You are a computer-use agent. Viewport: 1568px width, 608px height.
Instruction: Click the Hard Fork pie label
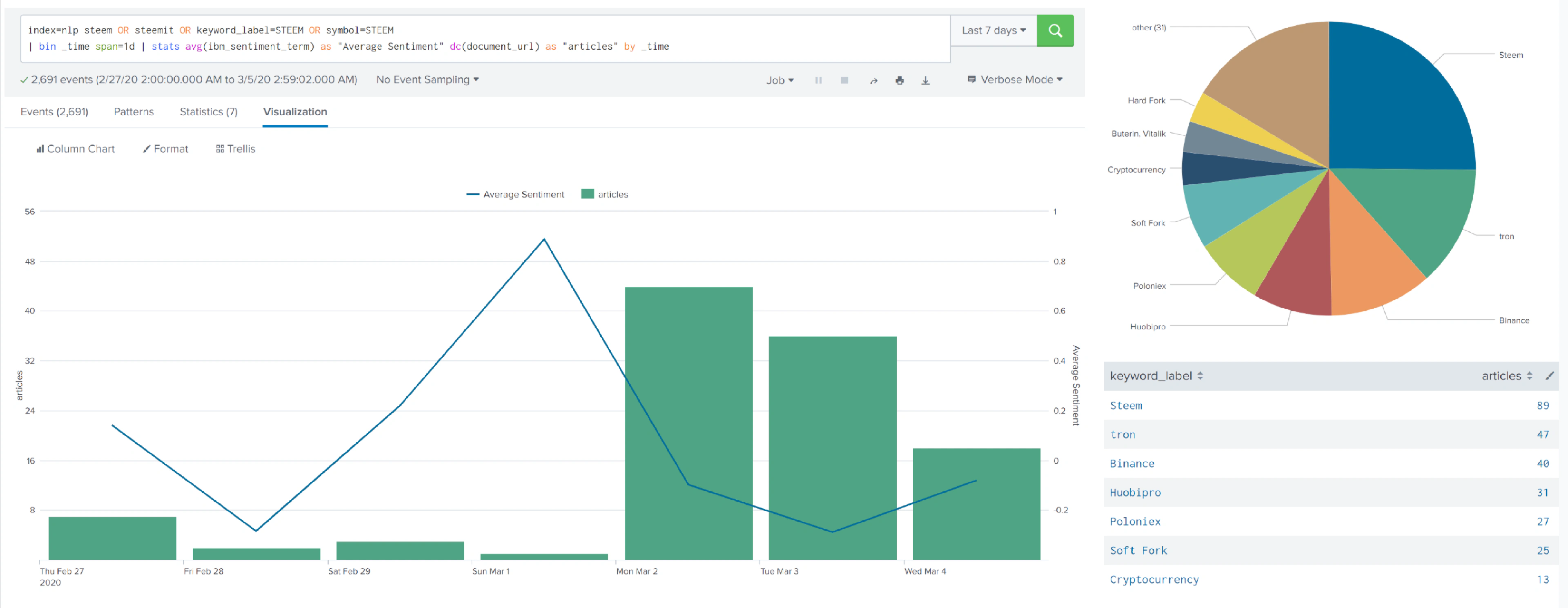point(1146,101)
